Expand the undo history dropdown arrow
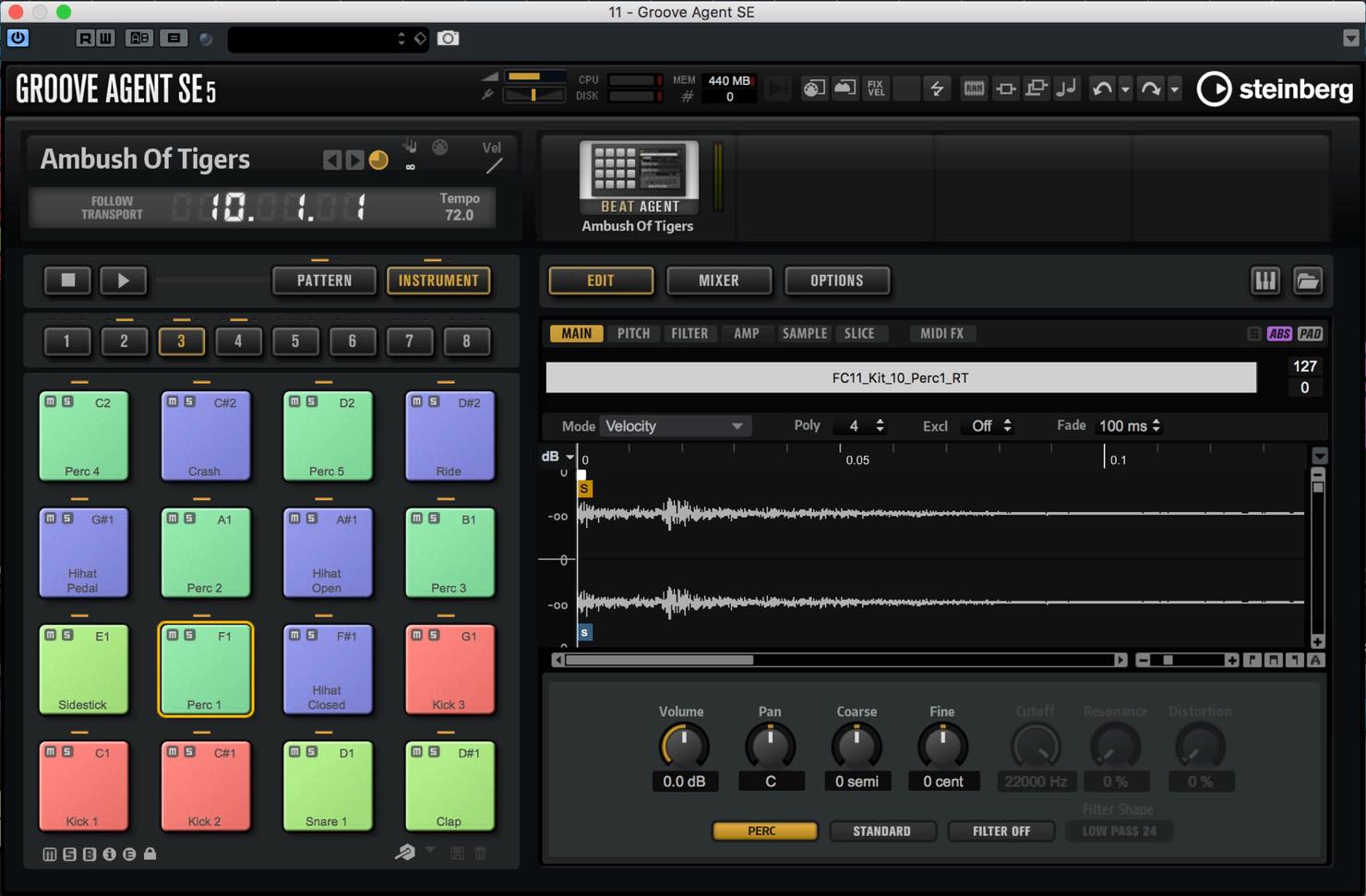Screen dimensions: 1366x896 1125,90
